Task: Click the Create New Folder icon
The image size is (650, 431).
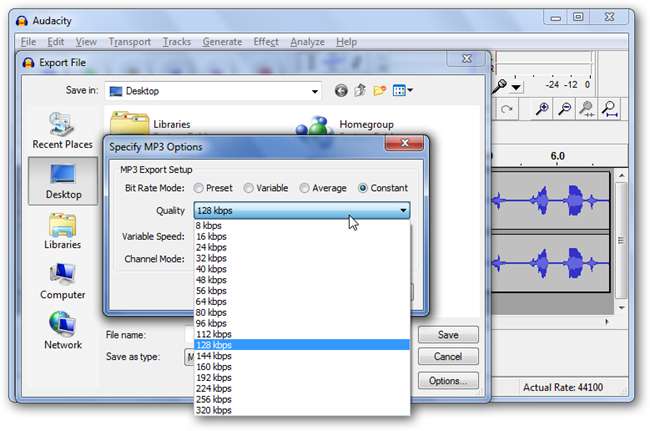Action: (379, 91)
